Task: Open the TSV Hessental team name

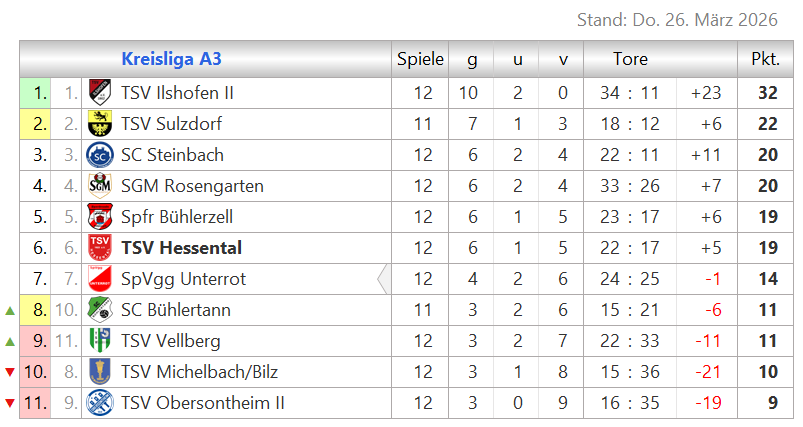Action: pyautogui.click(x=181, y=248)
